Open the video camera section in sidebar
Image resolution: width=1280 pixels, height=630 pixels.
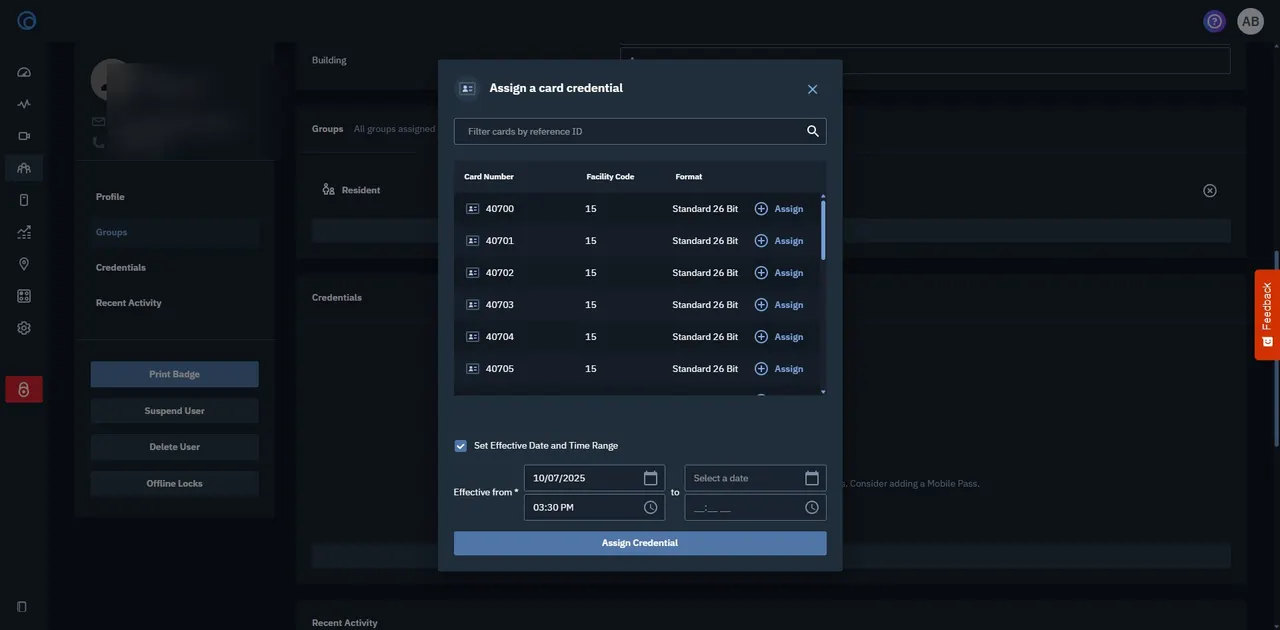tap(24, 136)
